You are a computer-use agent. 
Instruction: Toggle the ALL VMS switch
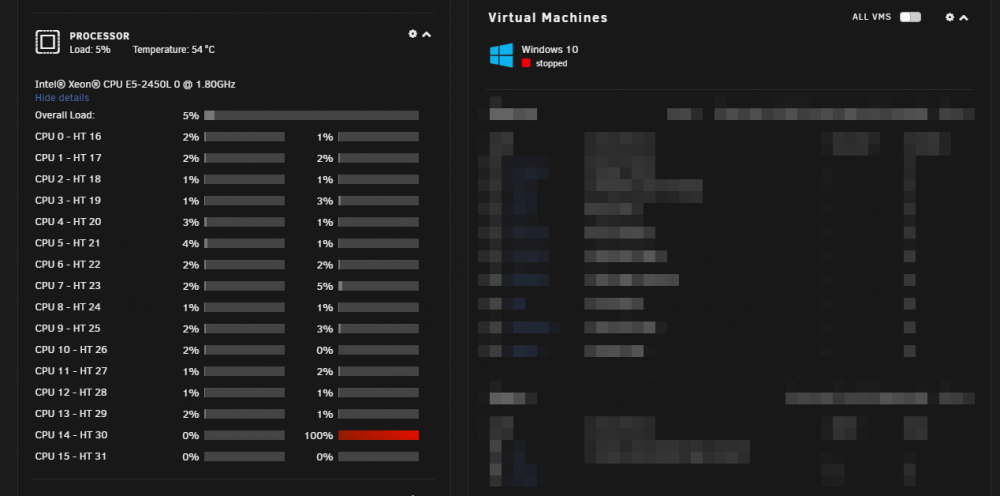[910, 17]
